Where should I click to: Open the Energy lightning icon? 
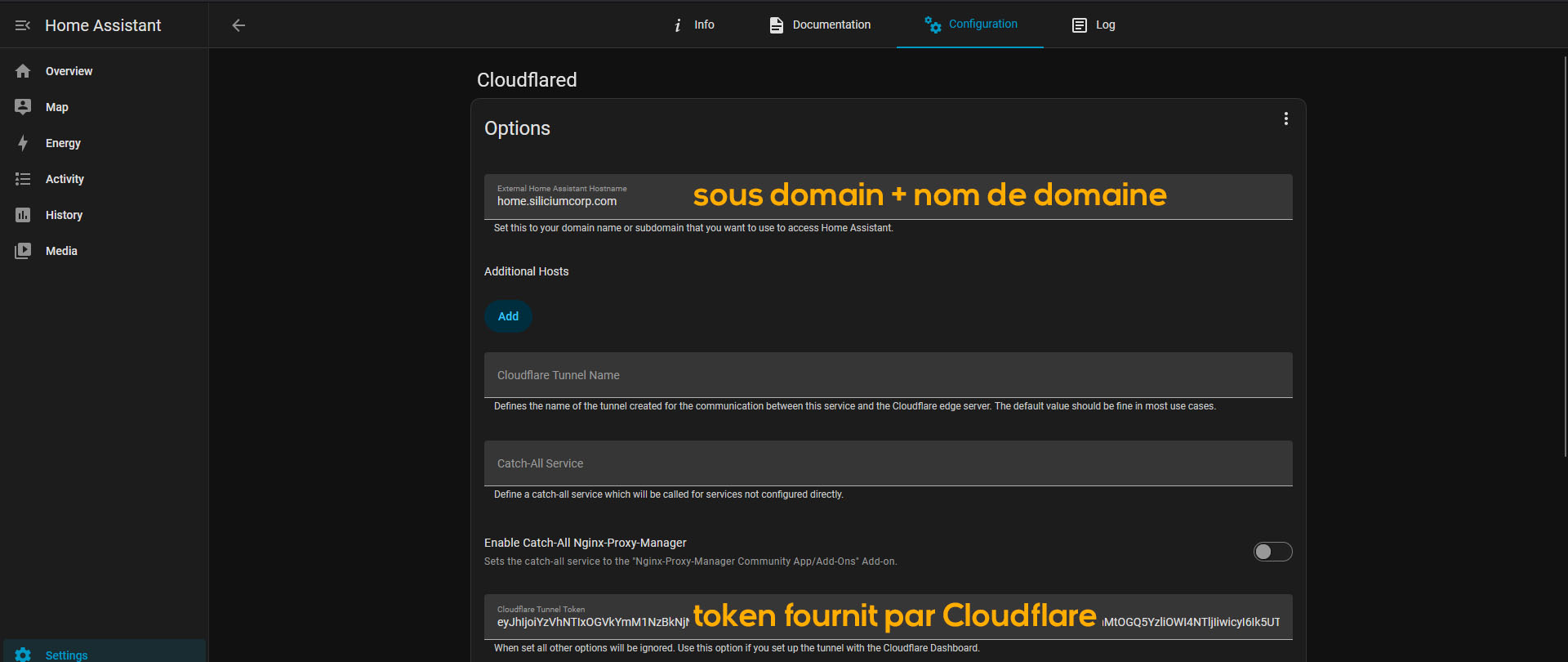(x=23, y=143)
